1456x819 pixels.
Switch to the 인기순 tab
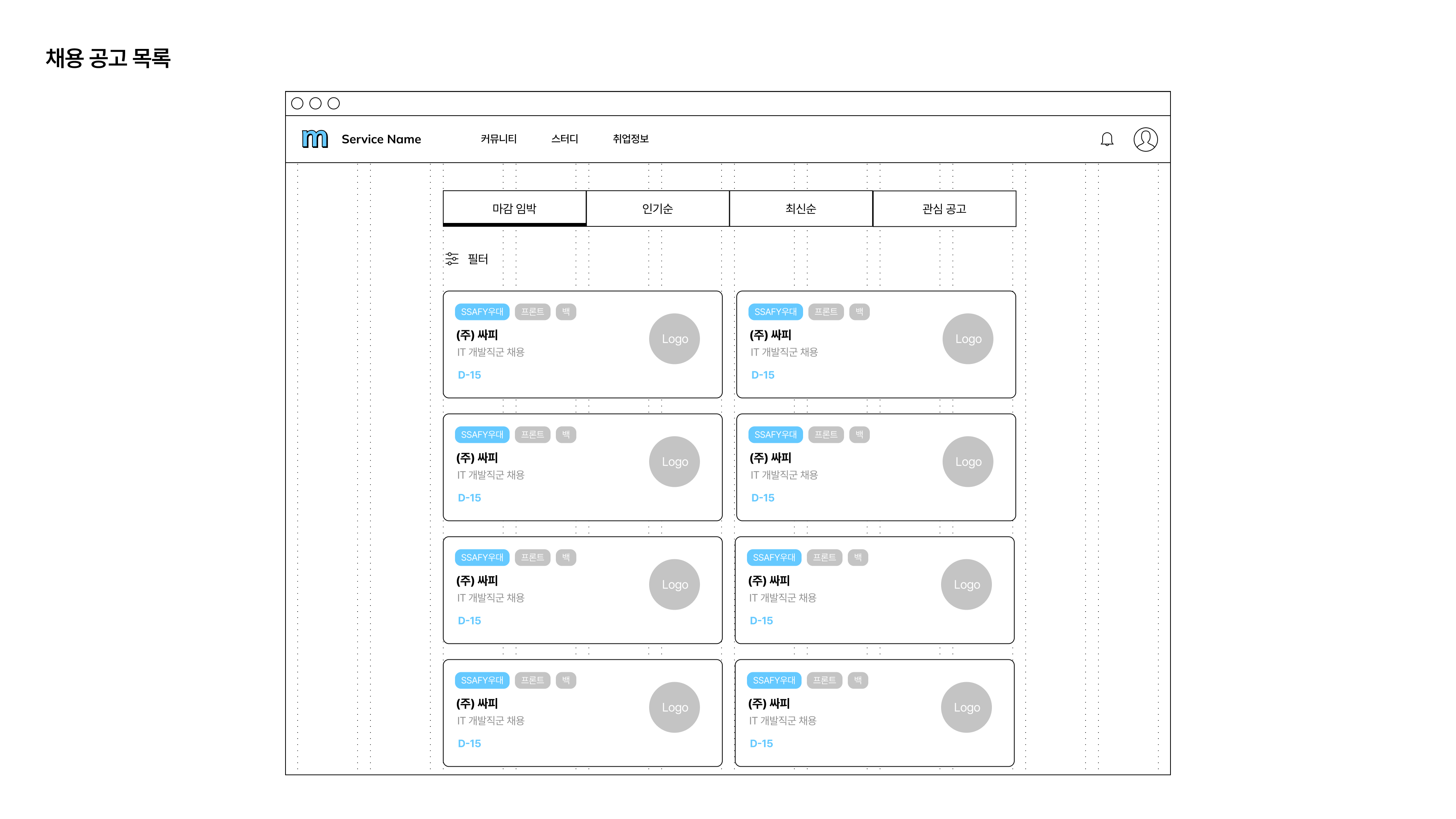click(657, 209)
